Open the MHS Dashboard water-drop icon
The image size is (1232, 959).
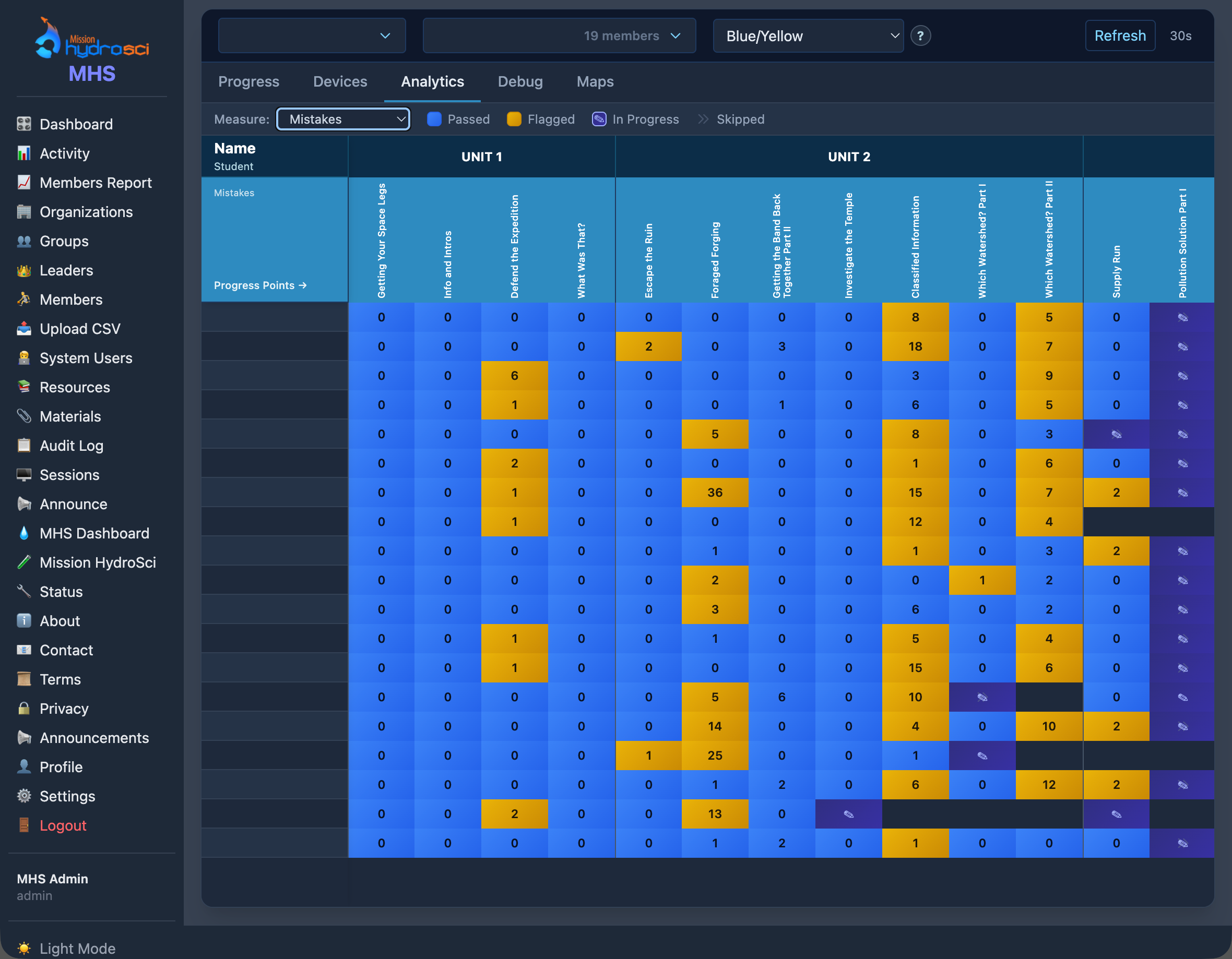click(x=24, y=533)
